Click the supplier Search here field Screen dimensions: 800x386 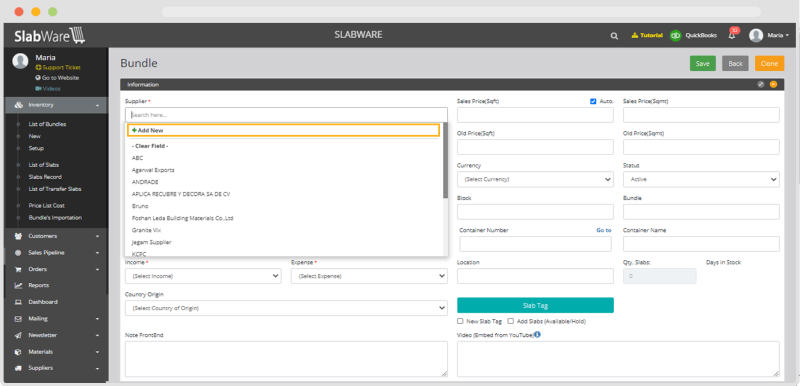click(x=286, y=115)
